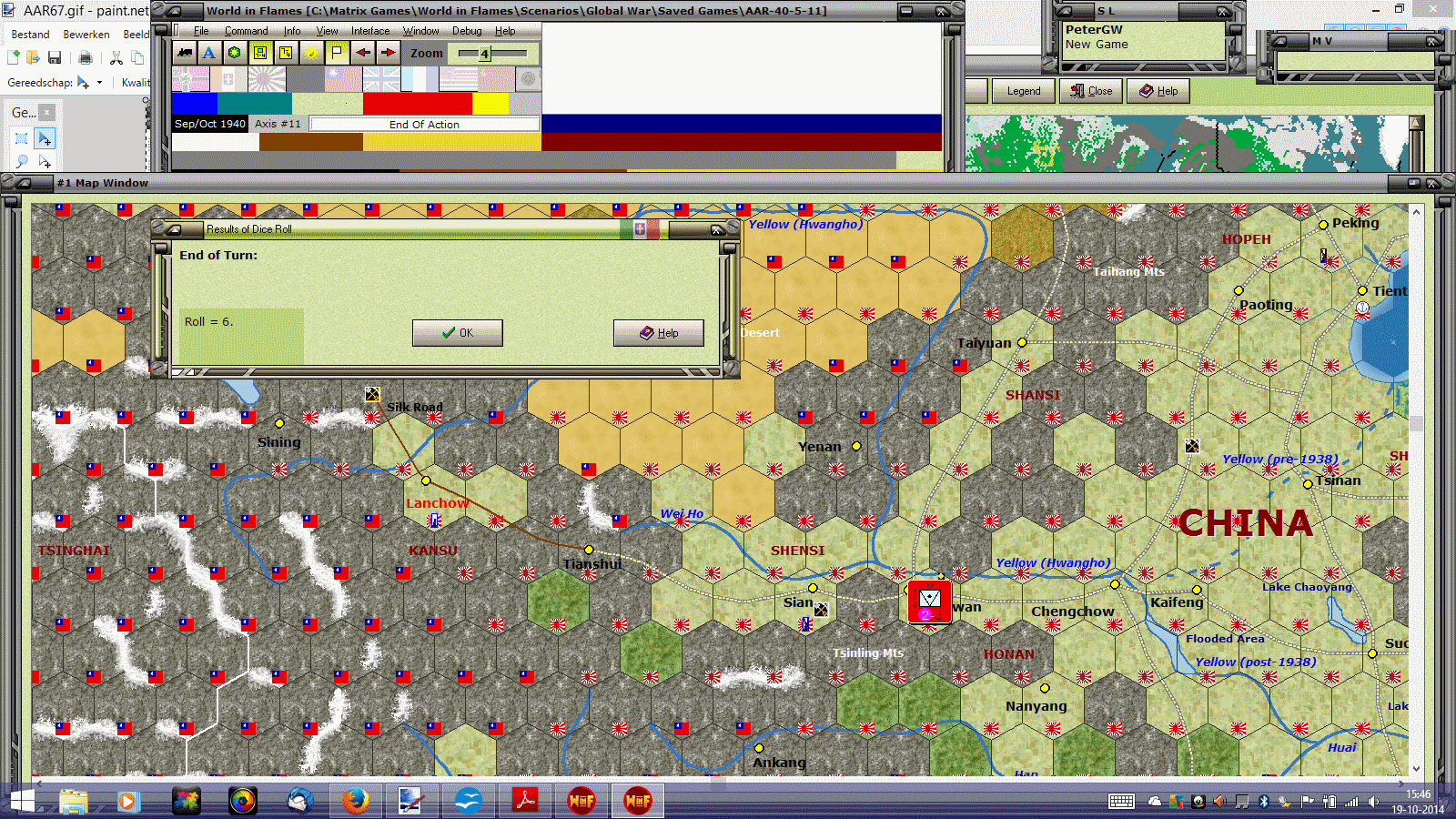Select the move selected pixels tool
The width and height of the screenshot is (1456, 819).
tap(45, 138)
